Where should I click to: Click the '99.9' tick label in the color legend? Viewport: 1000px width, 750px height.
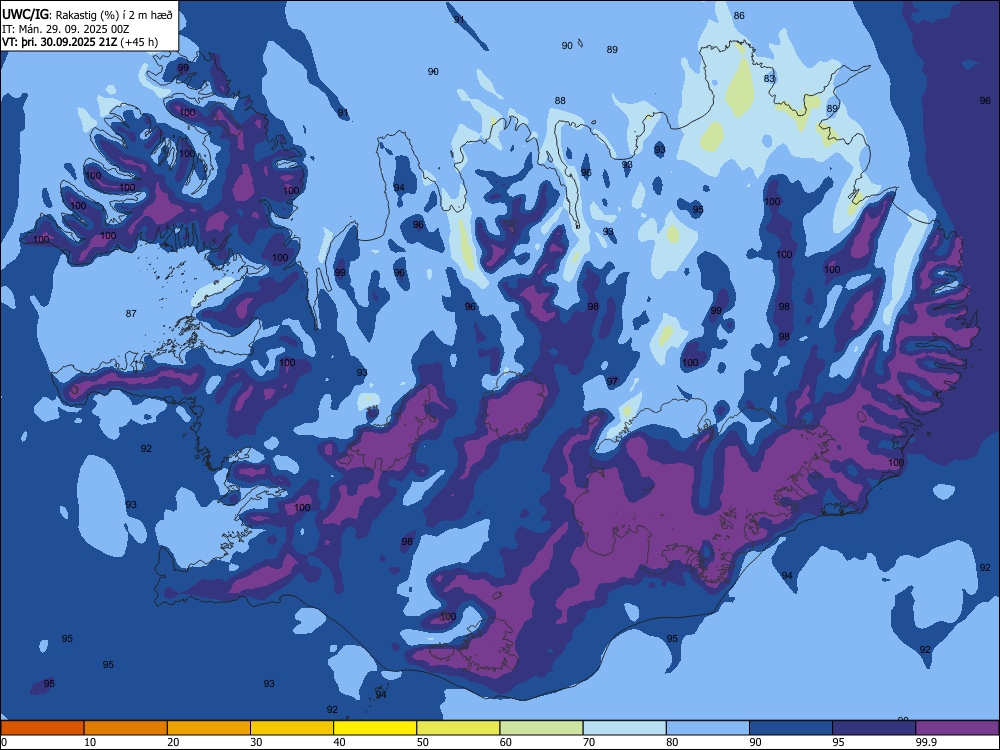[925, 742]
